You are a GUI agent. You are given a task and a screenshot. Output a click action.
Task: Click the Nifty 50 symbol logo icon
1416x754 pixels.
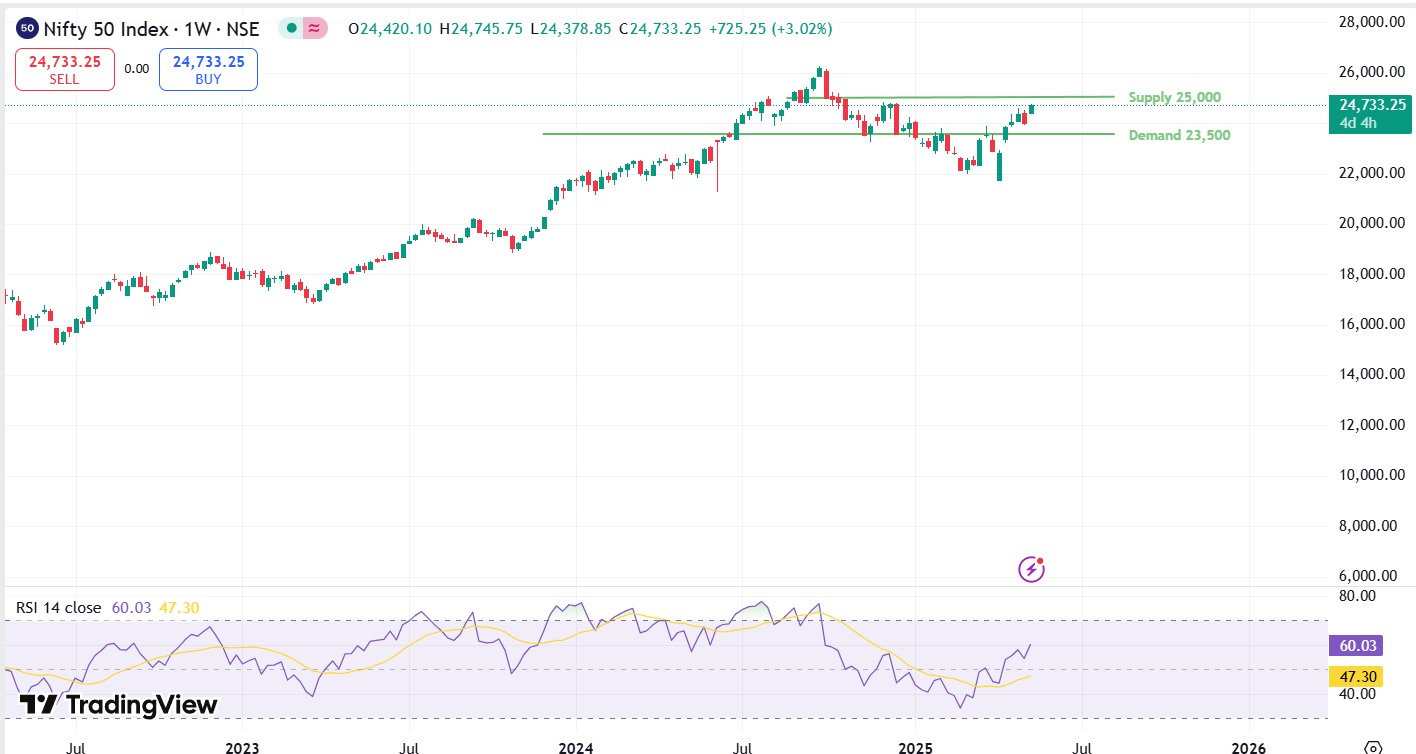pos(28,29)
